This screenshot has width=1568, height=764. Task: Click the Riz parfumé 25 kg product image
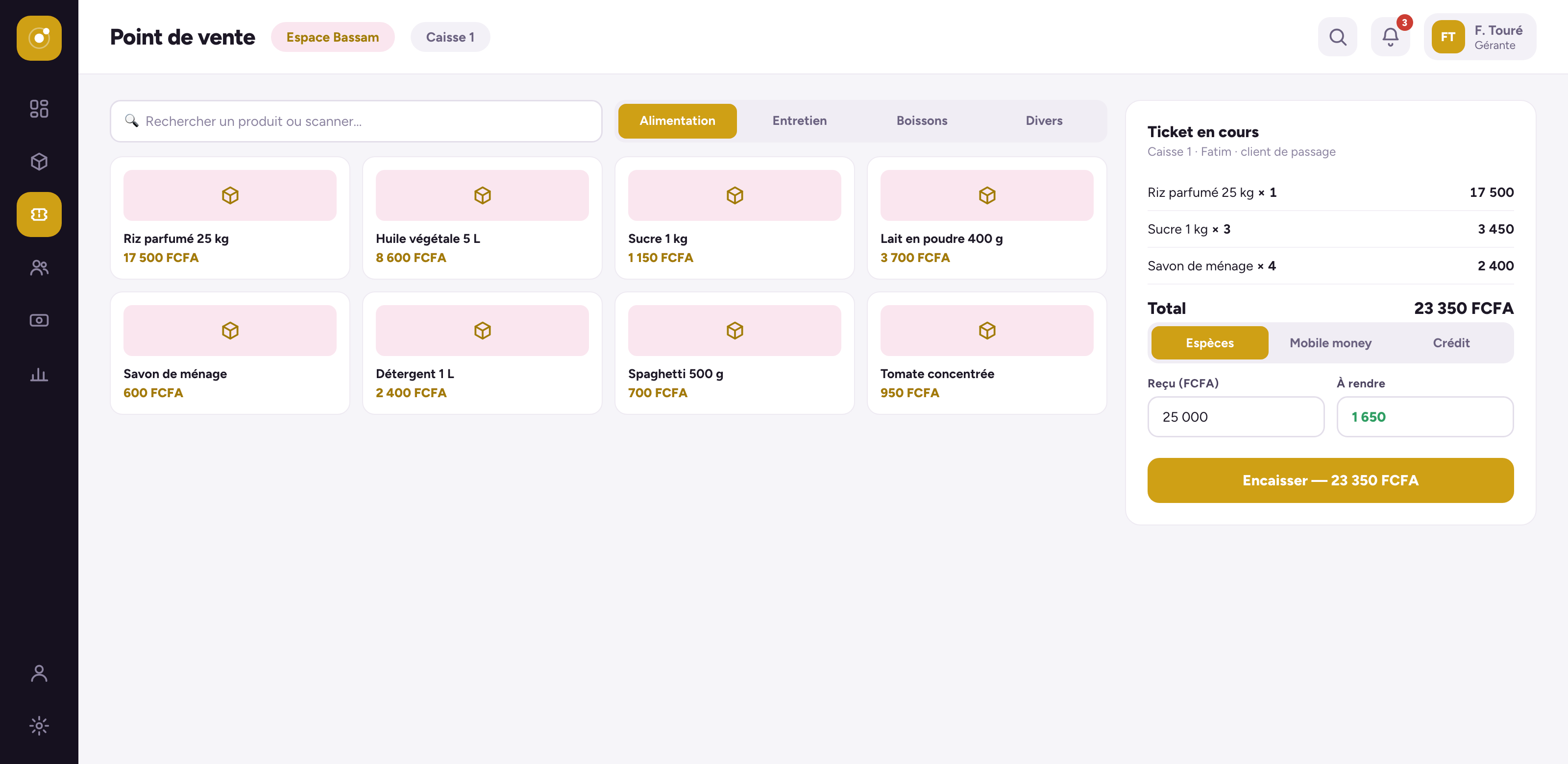(x=230, y=195)
